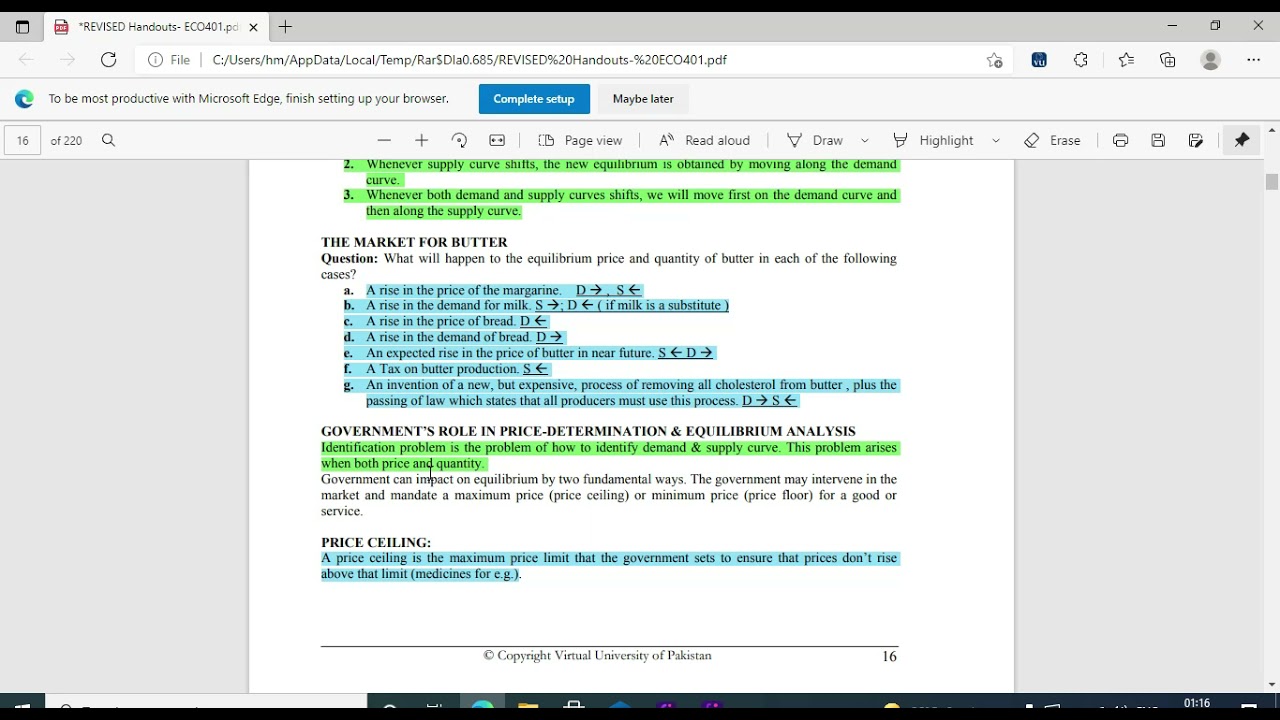The width and height of the screenshot is (1280, 720).
Task: Close the REVISED Handouts tab
Action: [x=253, y=27]
